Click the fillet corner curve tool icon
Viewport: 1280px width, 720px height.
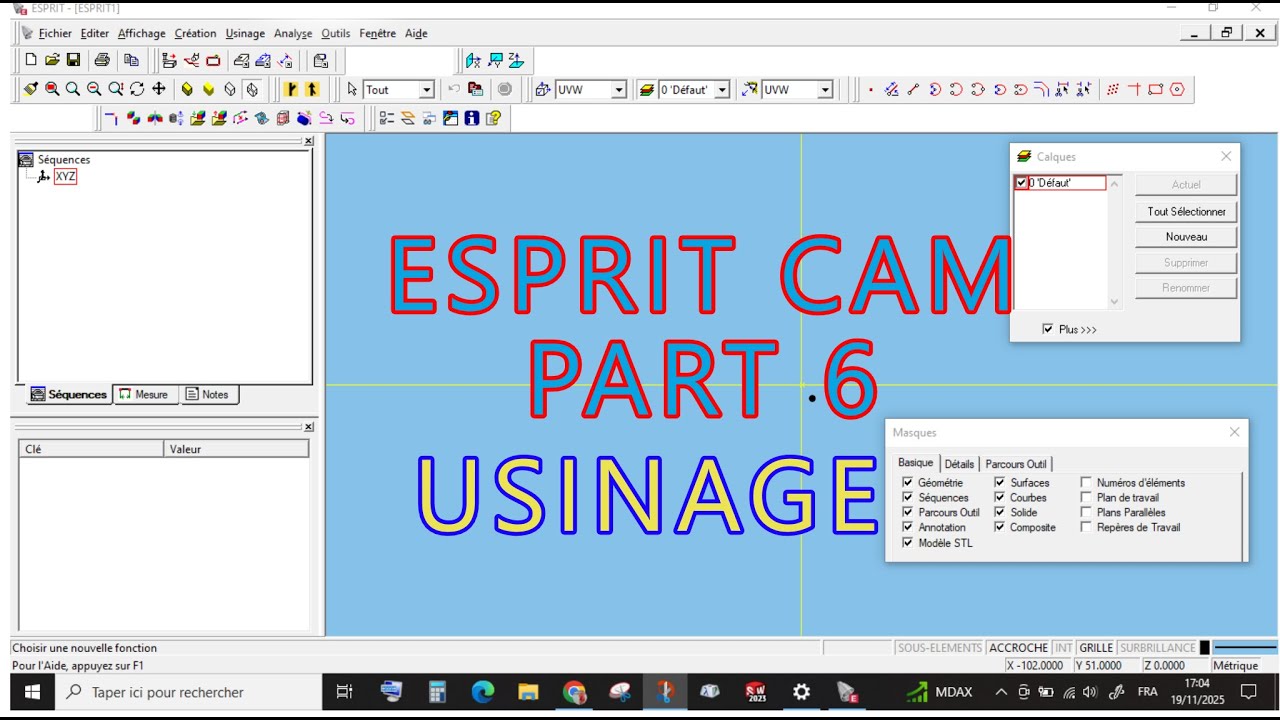coord(1041,89)
